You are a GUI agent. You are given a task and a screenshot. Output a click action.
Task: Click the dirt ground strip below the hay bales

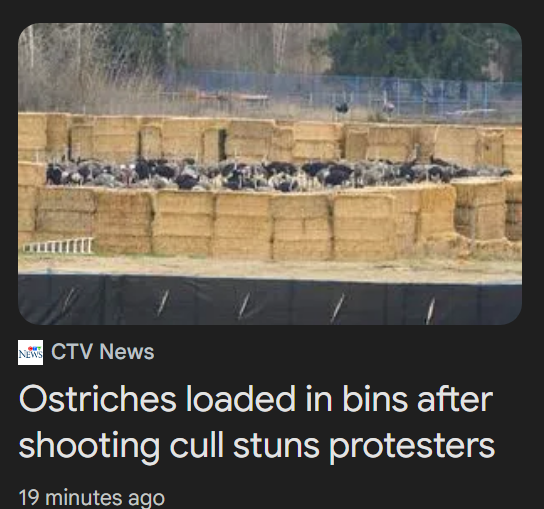pos(270,267)
